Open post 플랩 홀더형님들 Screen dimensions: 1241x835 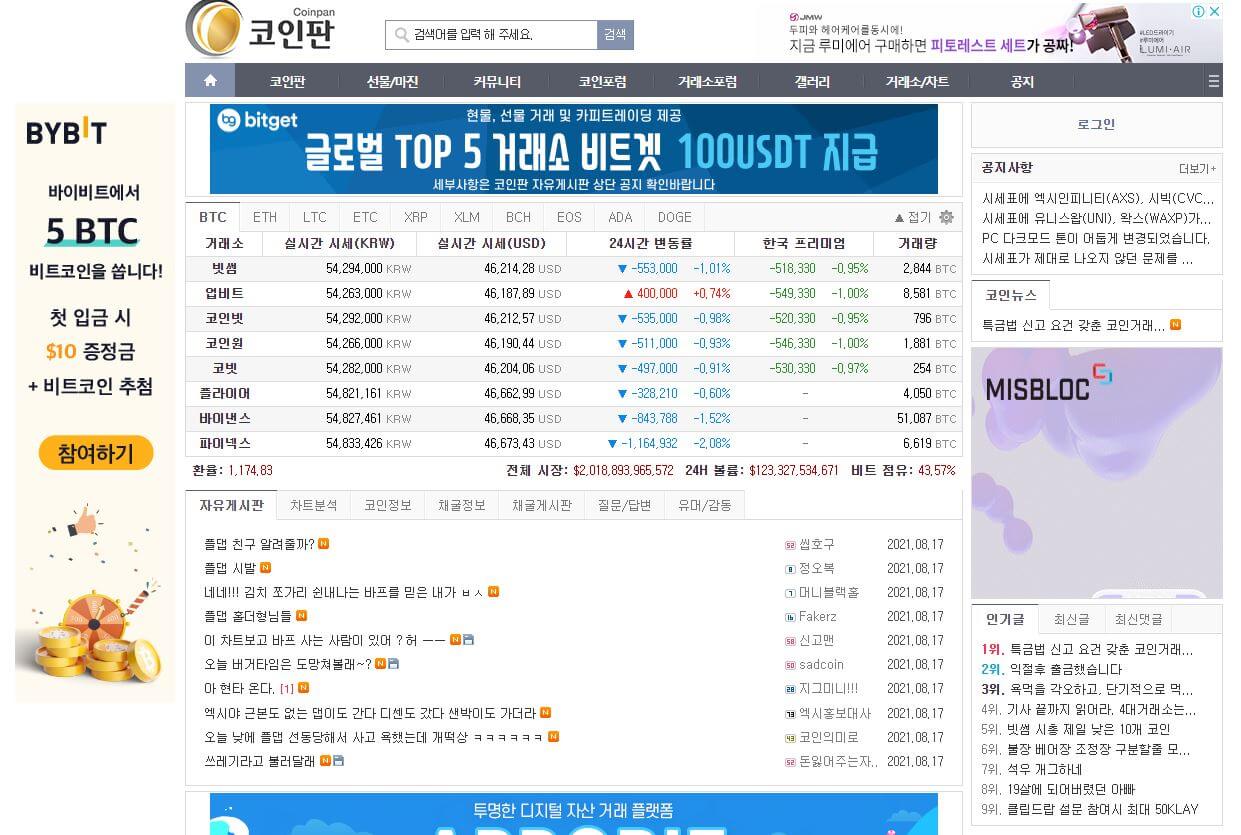click(247, 617)
